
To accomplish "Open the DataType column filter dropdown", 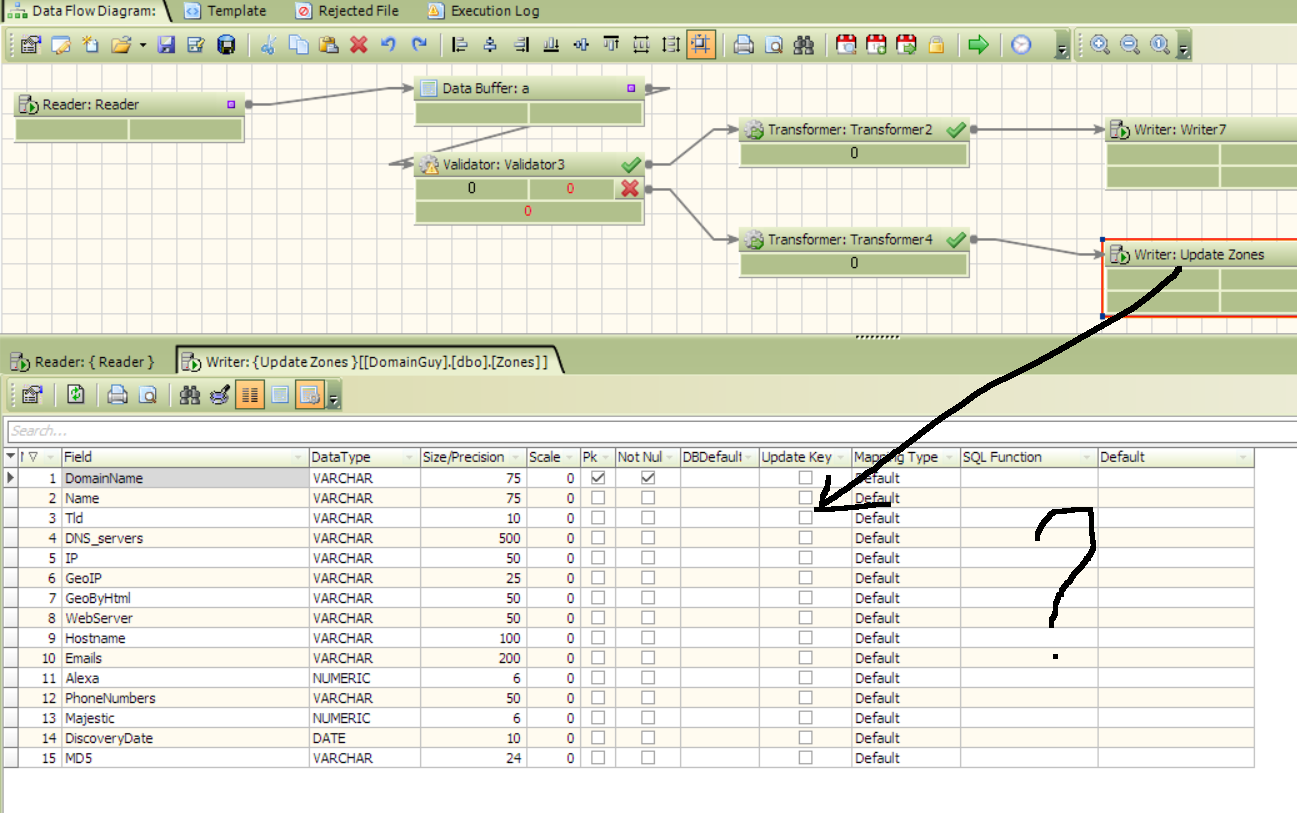I will pyautogui.click(x=409, y=458).
